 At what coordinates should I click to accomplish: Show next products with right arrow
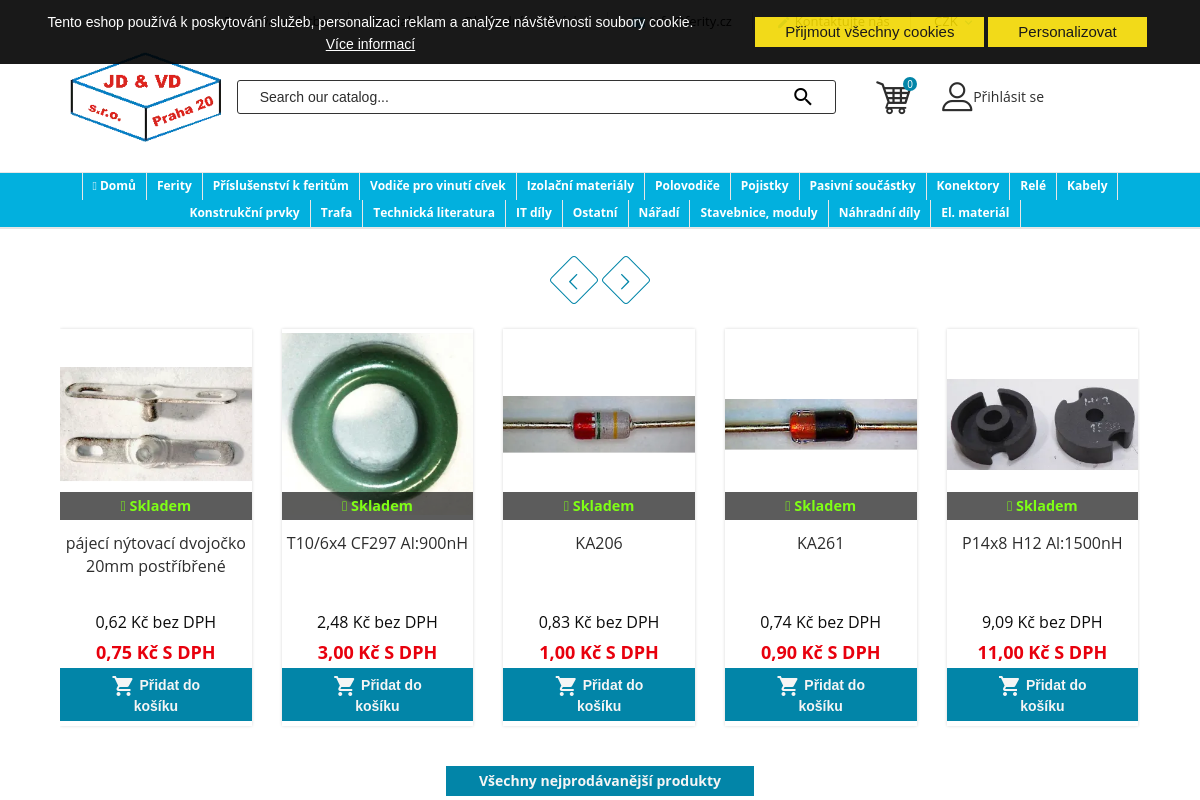pos(626,280)
